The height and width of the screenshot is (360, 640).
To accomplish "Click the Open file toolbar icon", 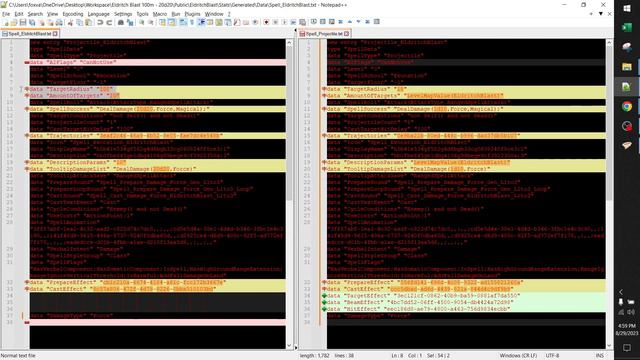I will click(x=14, y=22).
